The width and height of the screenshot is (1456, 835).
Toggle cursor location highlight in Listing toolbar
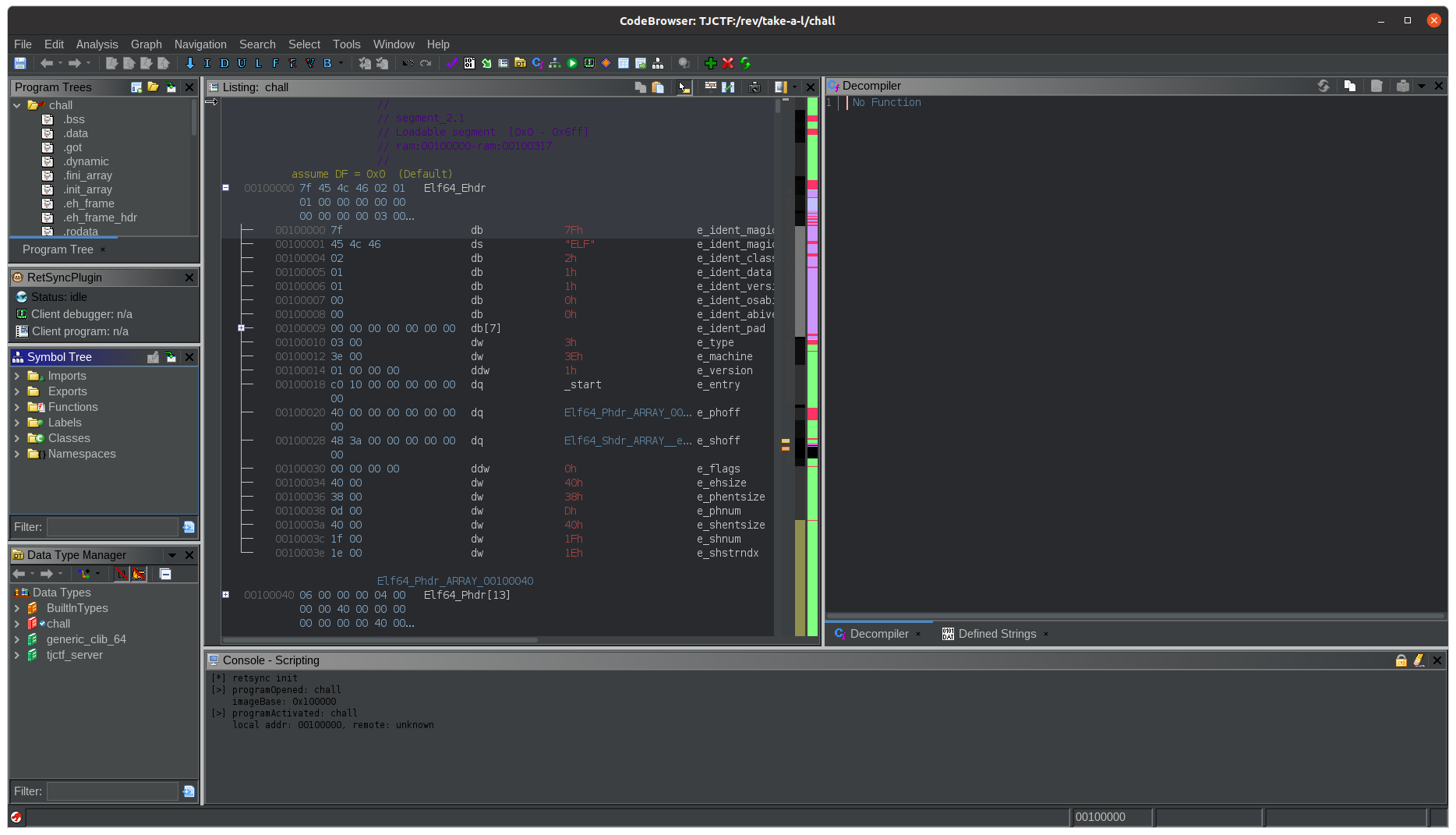(x=684, y=87)
